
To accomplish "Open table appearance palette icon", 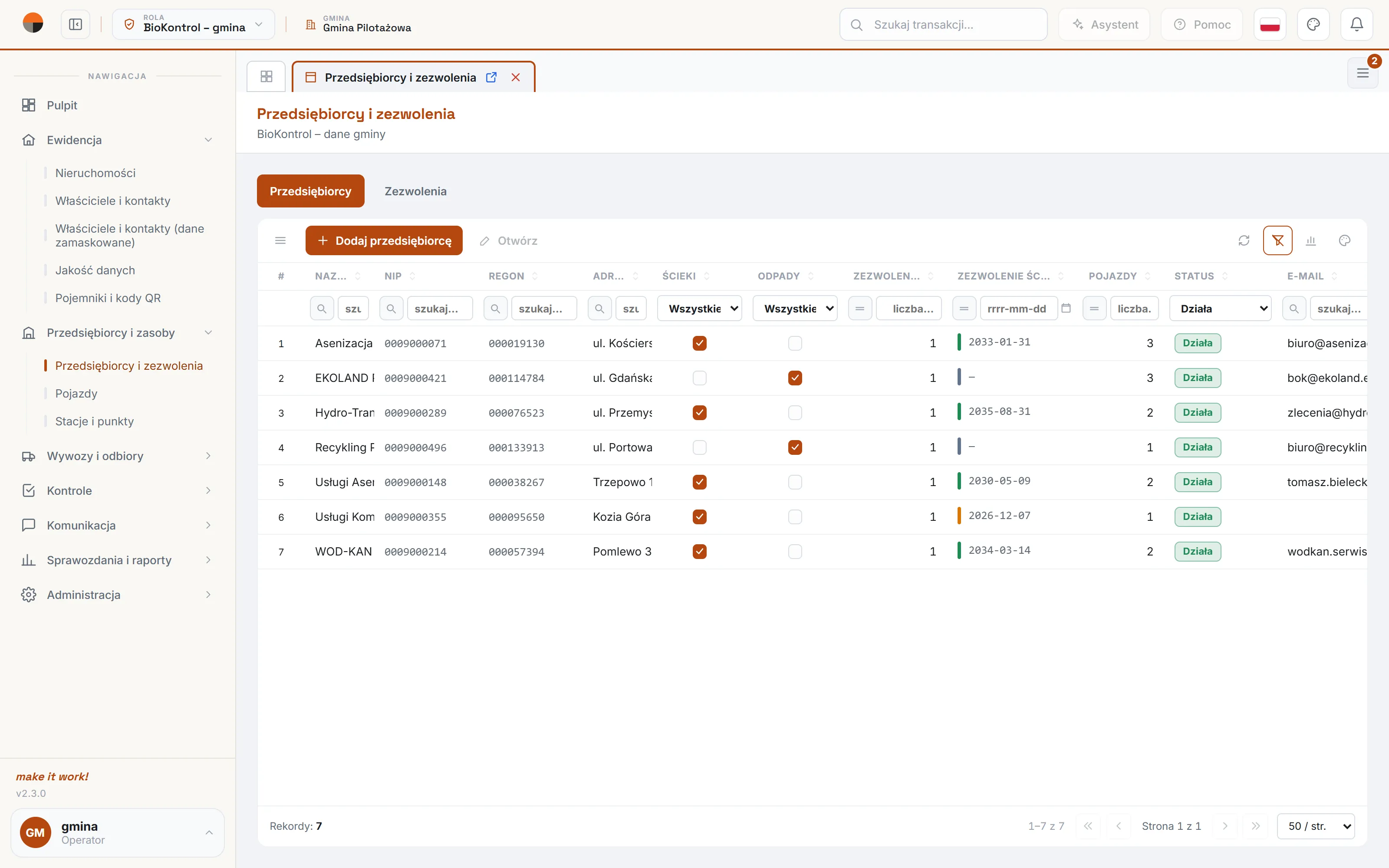I will tap(1344, 240).
